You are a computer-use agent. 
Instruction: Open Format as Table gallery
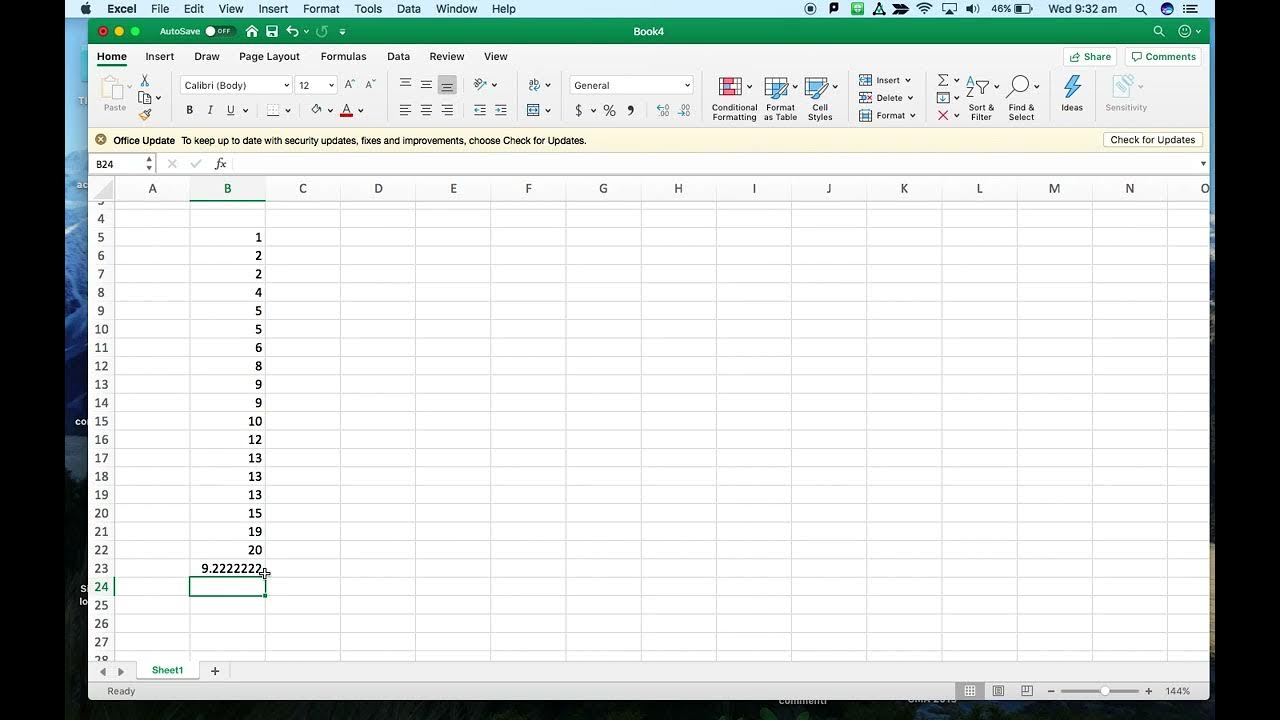click(x=780, y=98)
